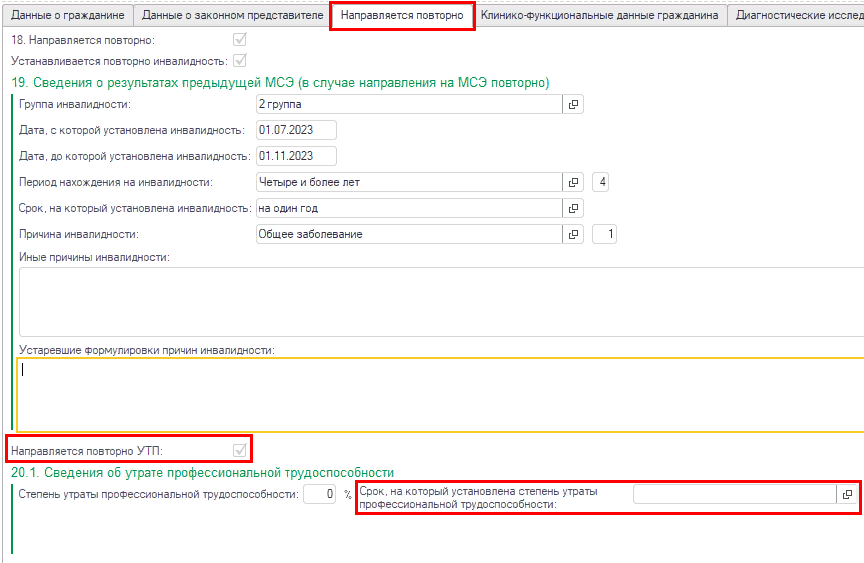Toggle 'Направляется повторно' checkbox

click(239, 40)
